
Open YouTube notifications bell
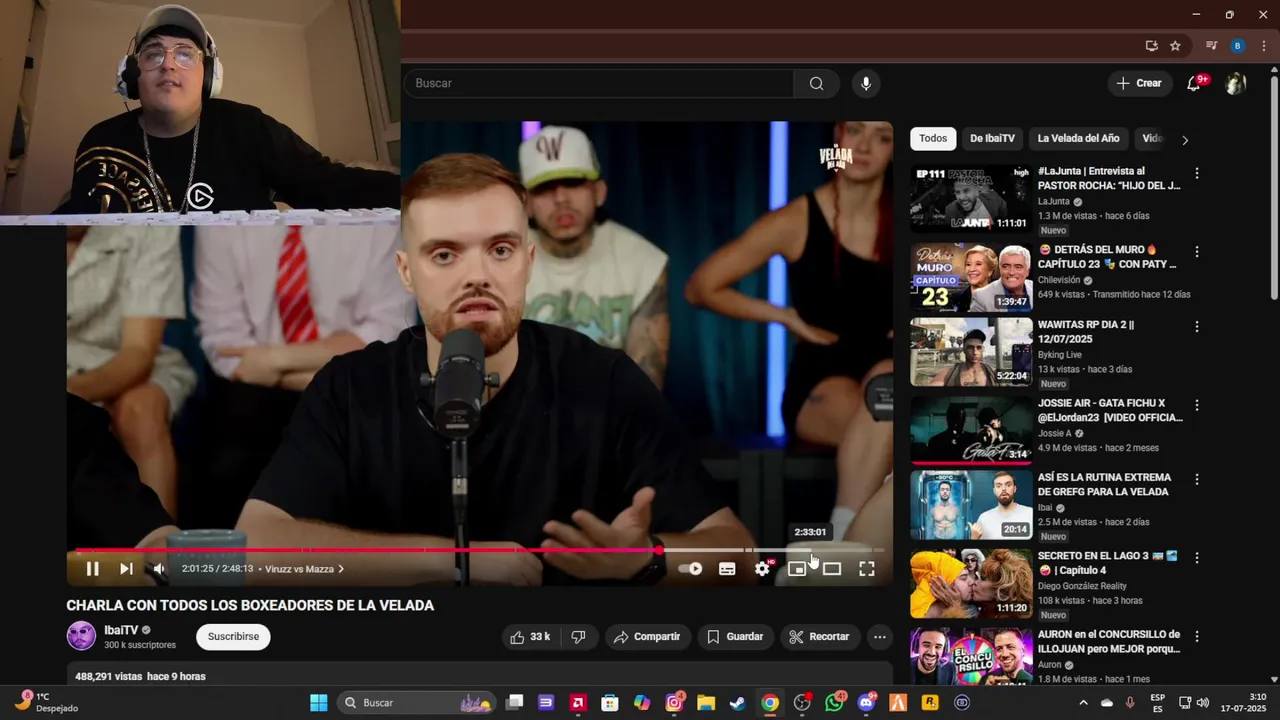(1194, 83)
